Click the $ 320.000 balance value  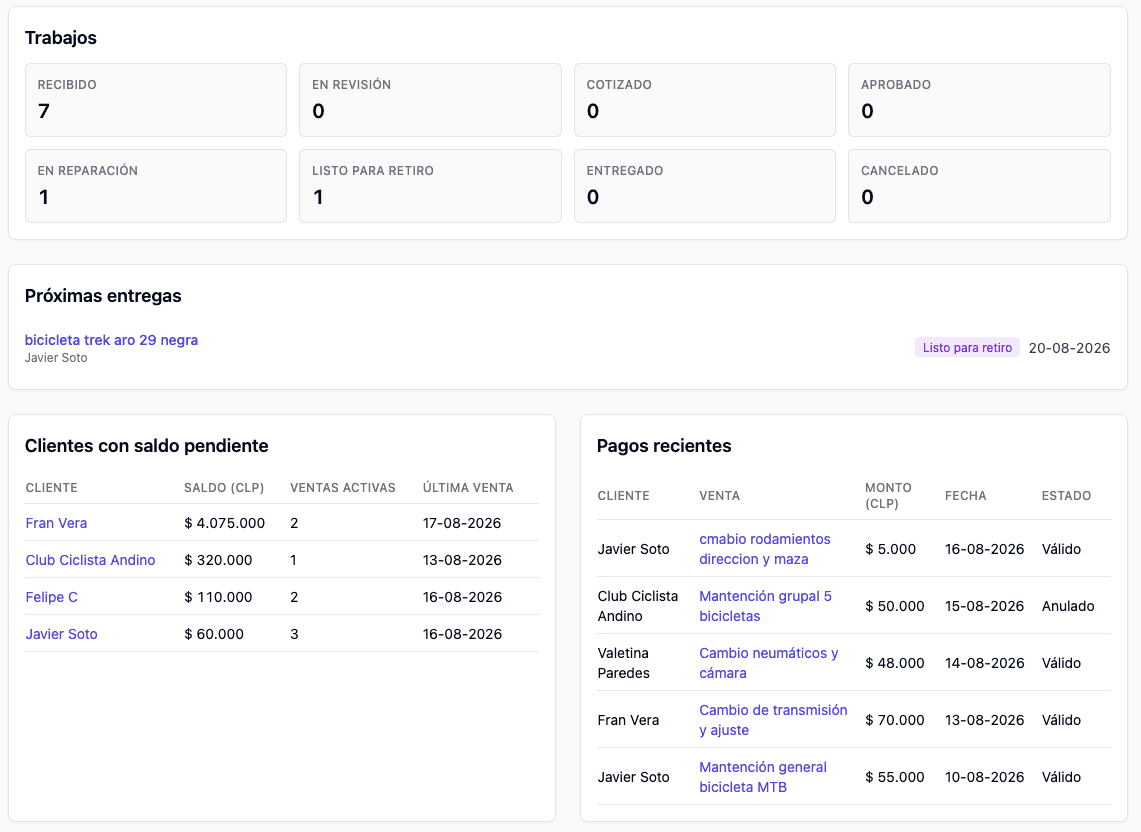click(x=218, y=560)
